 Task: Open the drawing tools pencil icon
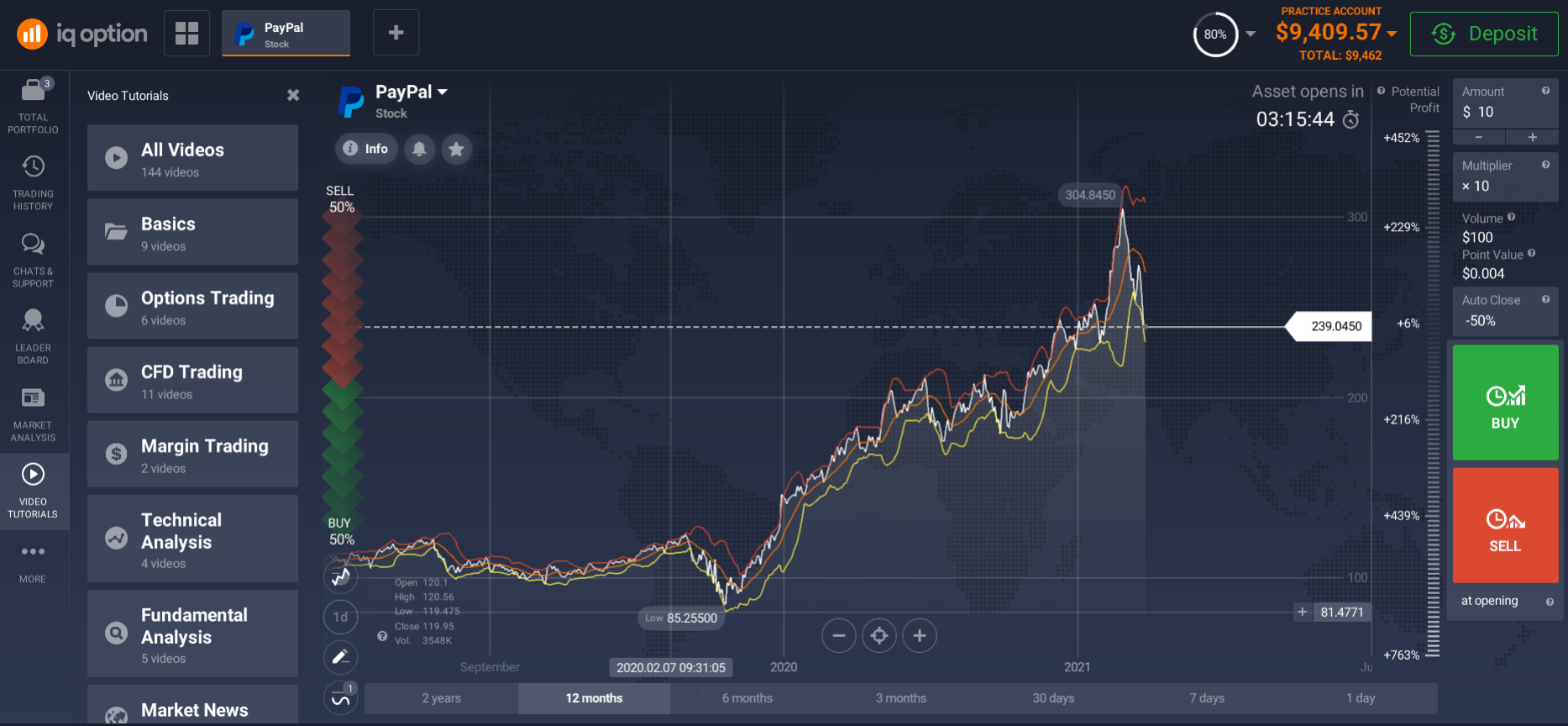click(x=340, y=657)
